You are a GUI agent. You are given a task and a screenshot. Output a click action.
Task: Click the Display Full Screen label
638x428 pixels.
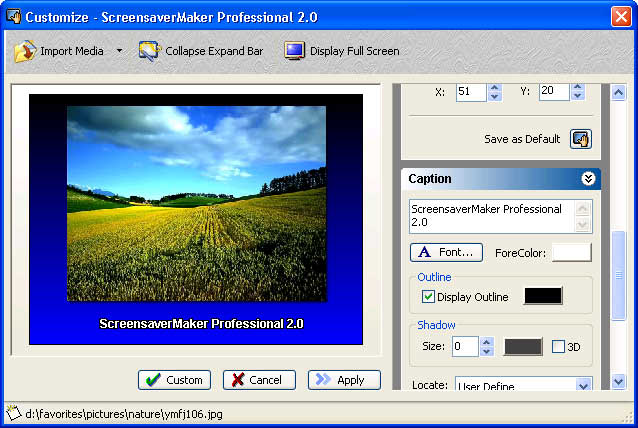(355, 51)
